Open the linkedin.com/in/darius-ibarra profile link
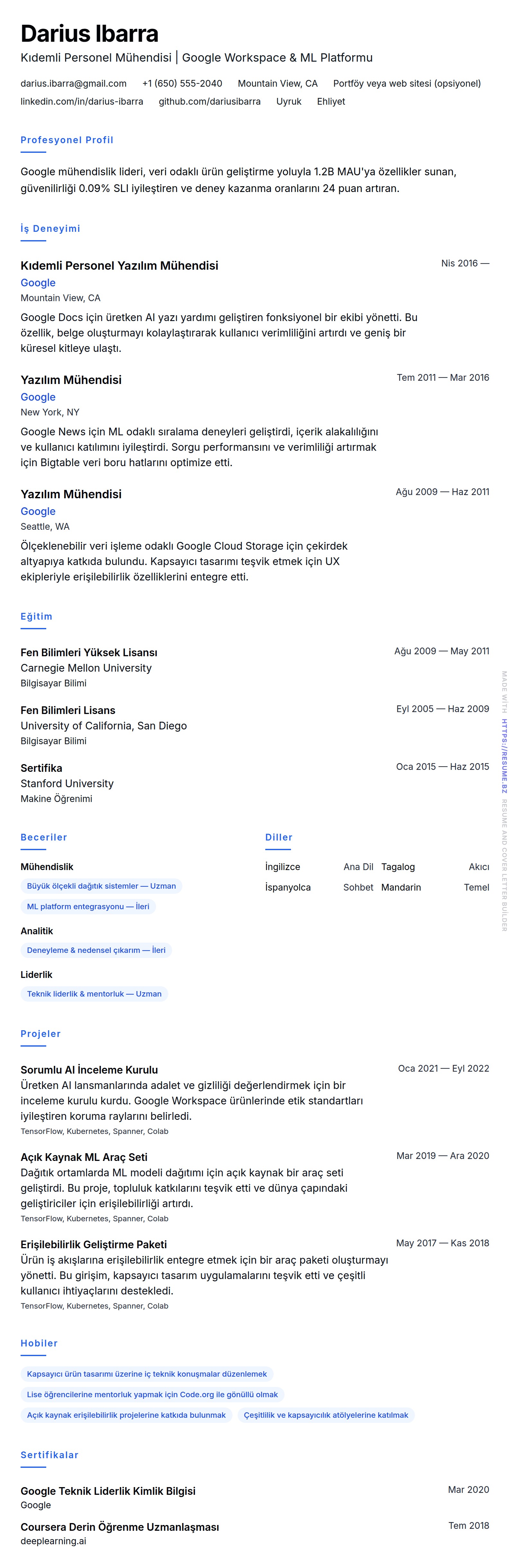 (x=82, y=102)
